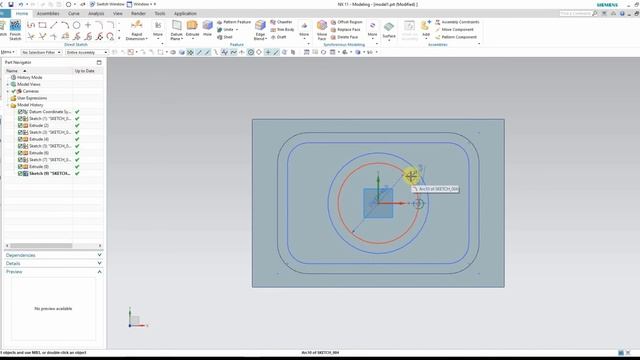The width and height of the screenshot is (640, 360).
Task: Toggle checkbox for Sketch (3) feature
Action: pyautogui.click(x=20, y=132)
